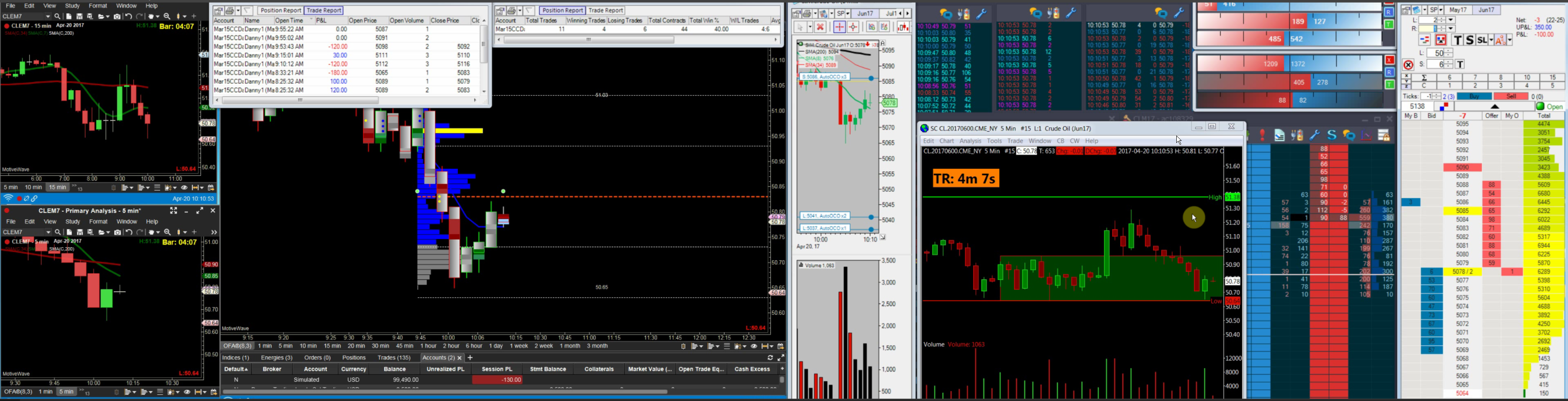The width and height of the screenshot is (1568, 401).
Task: Click the crosshair plus icon in the 15 min chart toolbar
Action: (x=194, y=17)
